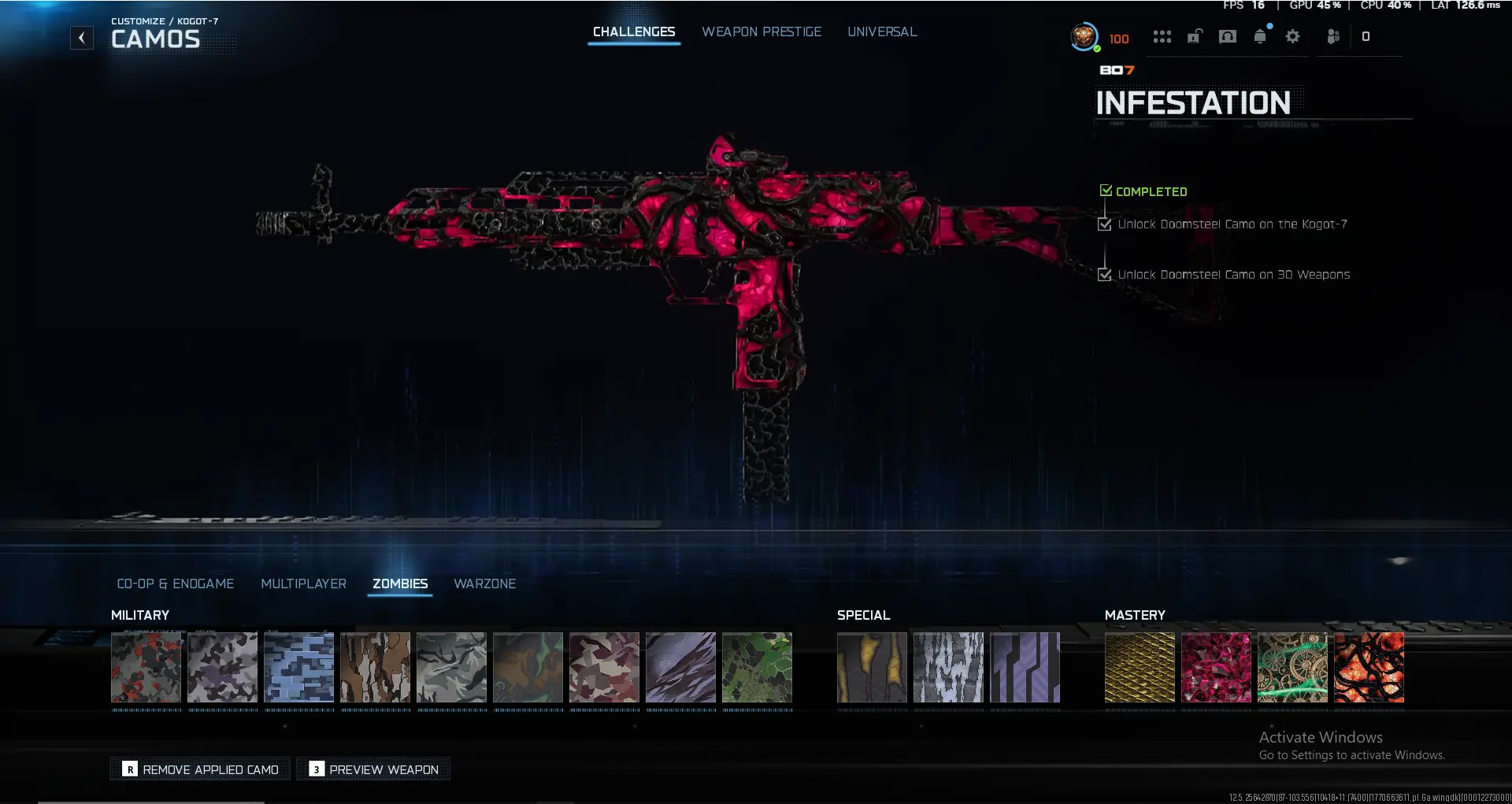
Task: Click the MILITARY section heading
Action: coord(140,615)
